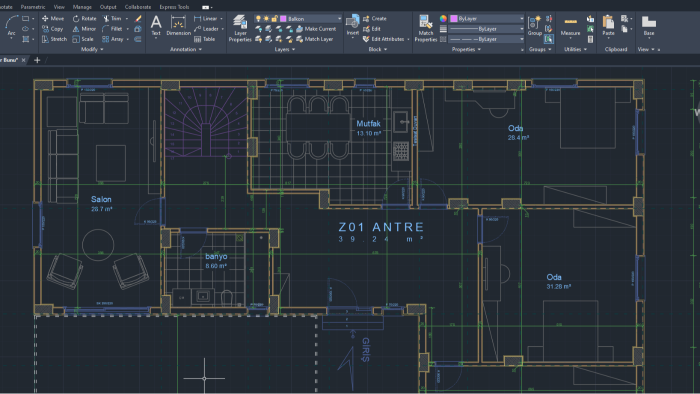Open Layer Properties manager

pos(240,28)
